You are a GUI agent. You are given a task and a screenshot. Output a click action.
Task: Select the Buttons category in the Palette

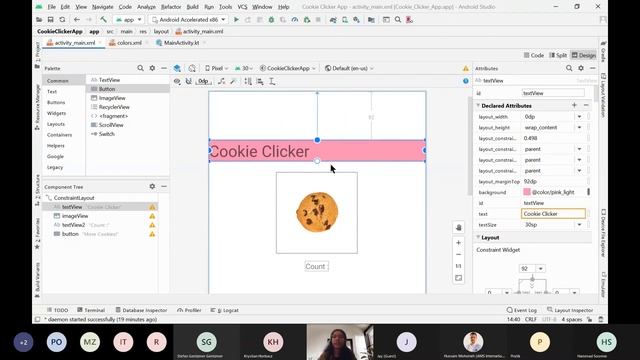pyautogui.click(x=56, y=102)
